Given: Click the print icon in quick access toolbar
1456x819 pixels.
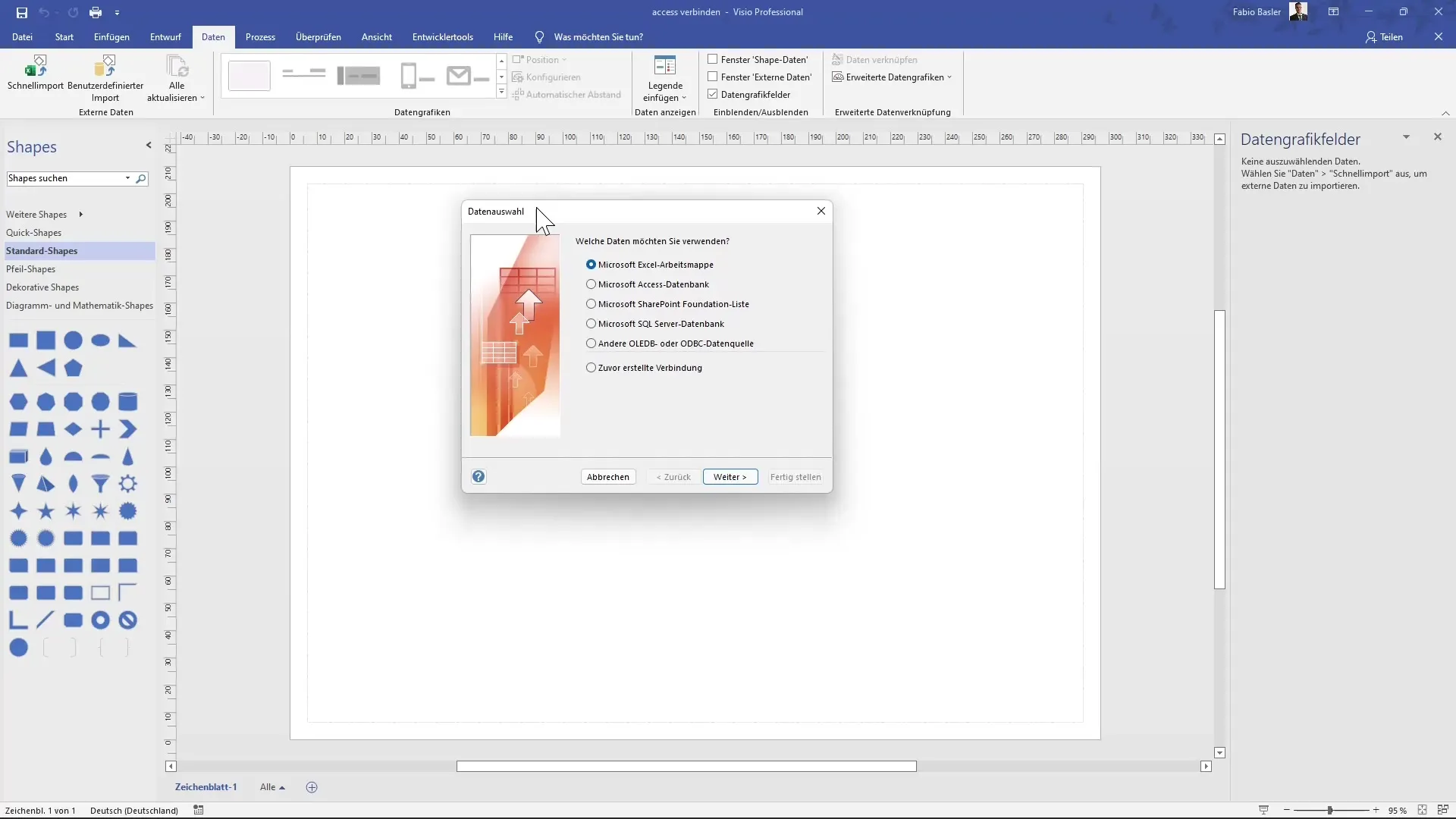Looking at the screenshot, I should [95, 12].
